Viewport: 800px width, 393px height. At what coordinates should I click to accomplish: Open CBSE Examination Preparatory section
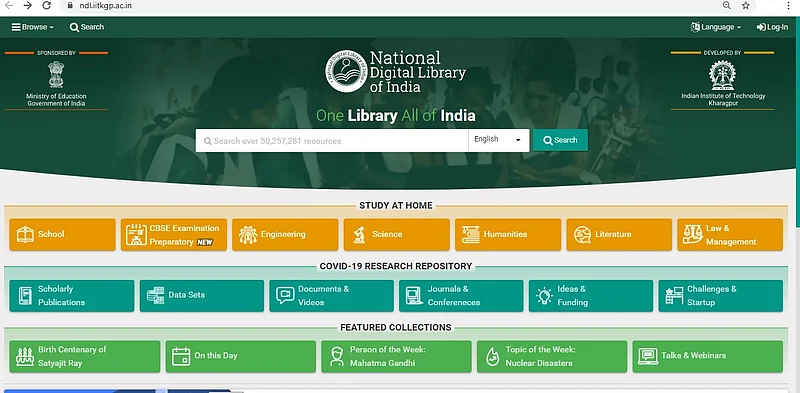173,234
